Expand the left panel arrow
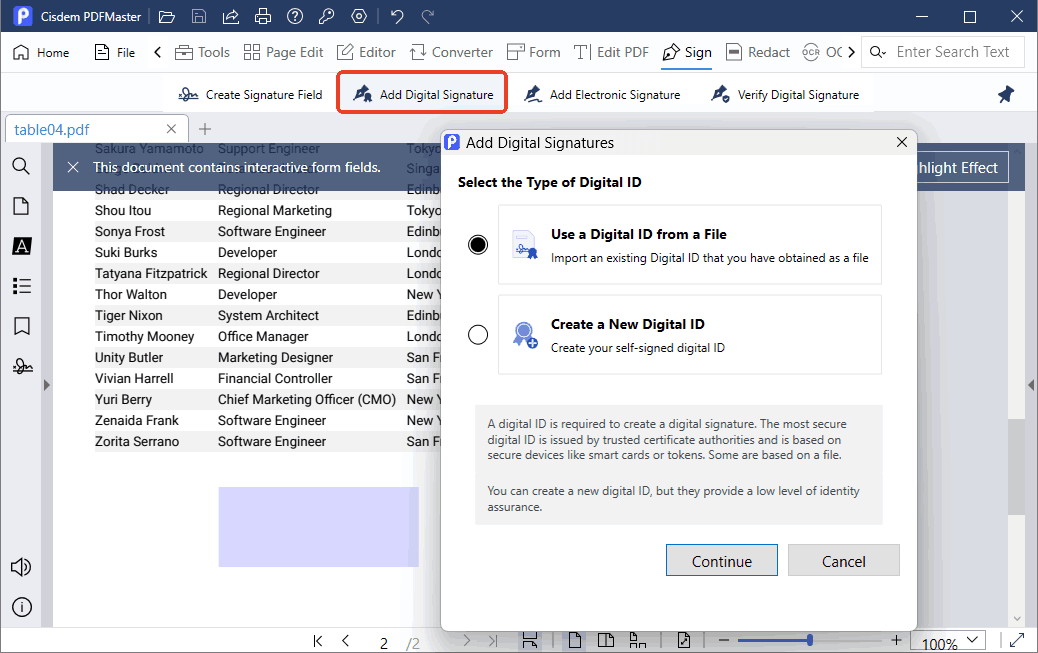Screen dimensions: 1038x653 (46, 385)
